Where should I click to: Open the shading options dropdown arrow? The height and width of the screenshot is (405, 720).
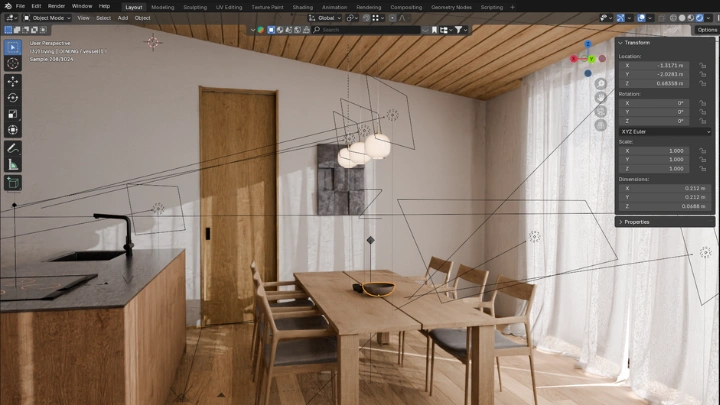point(708,18)
